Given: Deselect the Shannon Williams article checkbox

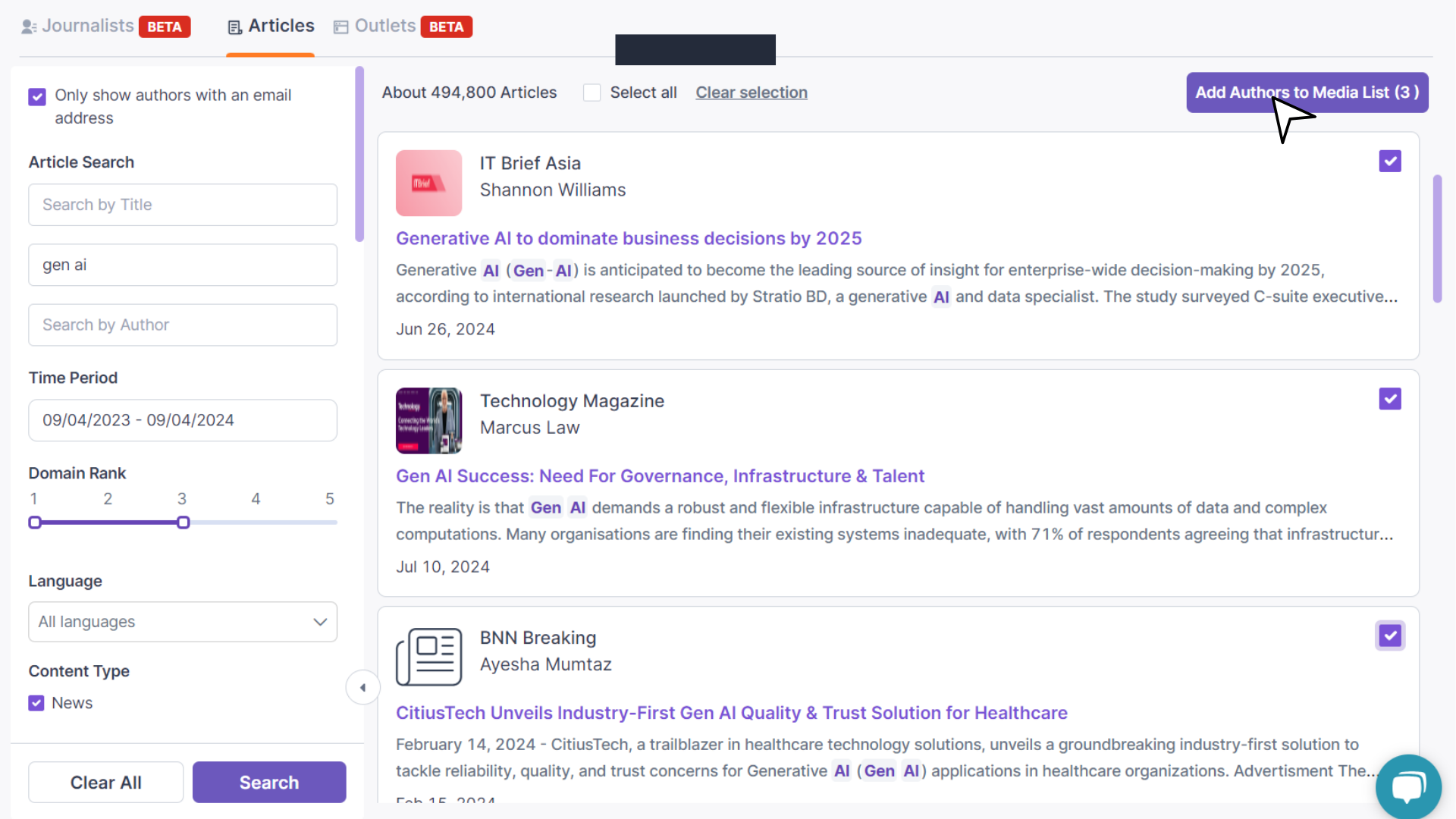Looking at the screenshot, I should tap(1389, 161).
